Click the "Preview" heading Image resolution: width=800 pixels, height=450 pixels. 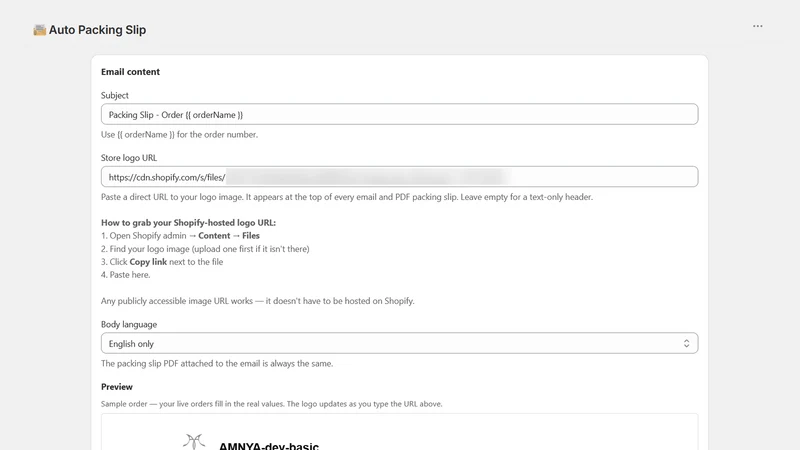[x=117, y=387]
